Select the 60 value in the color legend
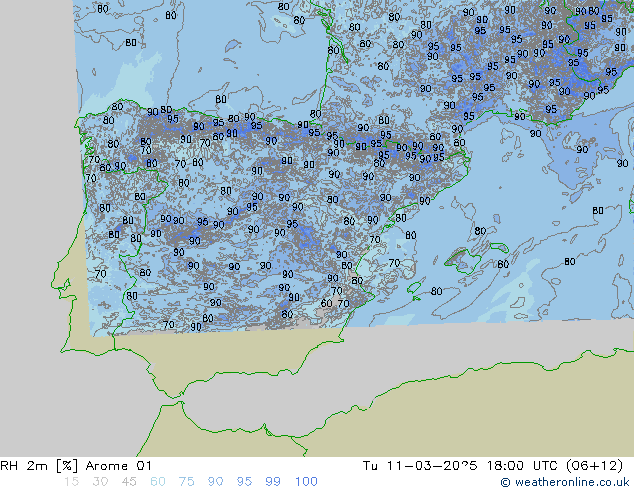This screenshot has width=634, height=490. [x=158, y=482]
